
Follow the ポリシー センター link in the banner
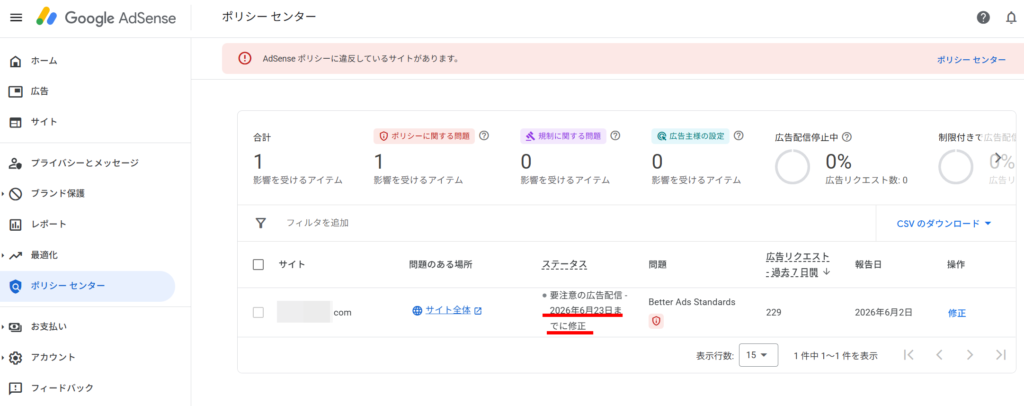(971, 59)
